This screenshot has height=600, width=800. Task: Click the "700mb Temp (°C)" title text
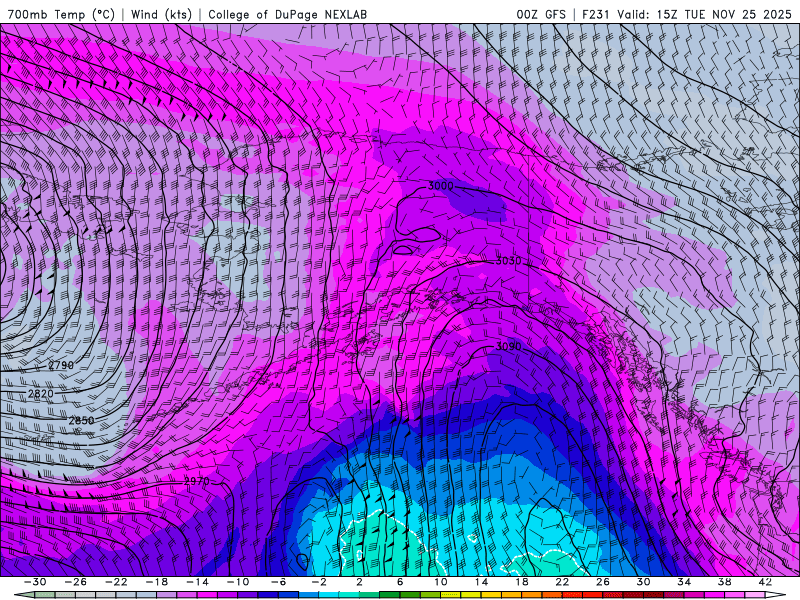pos(61,14)
